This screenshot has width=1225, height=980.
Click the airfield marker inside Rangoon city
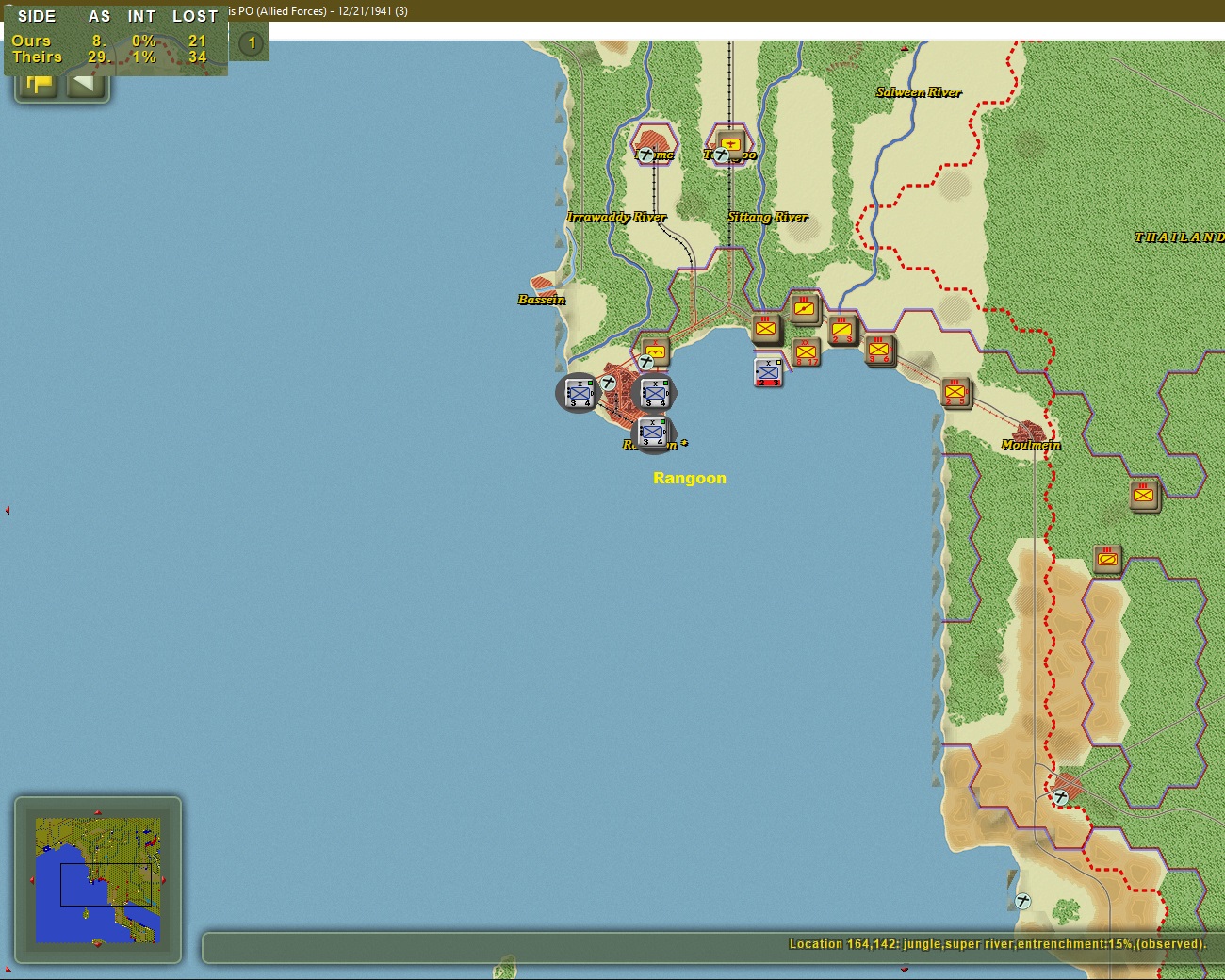(609, 383)
